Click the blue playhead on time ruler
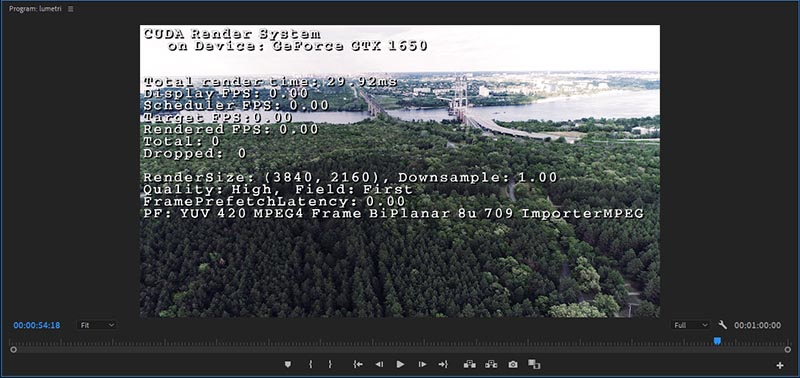Screen dimensions: 800x378 coord(717,341)
